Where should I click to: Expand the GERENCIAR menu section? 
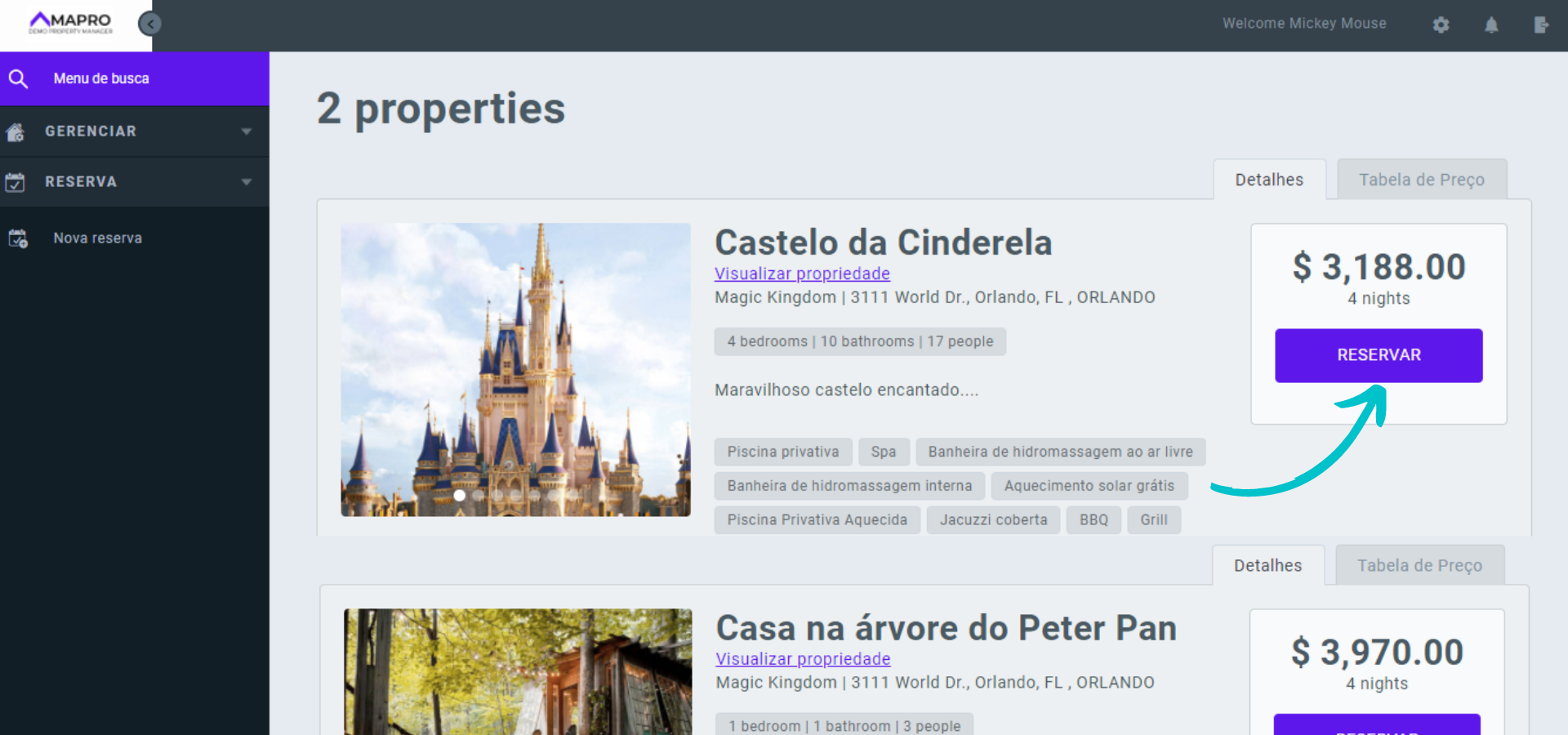(x=247, y=131)
